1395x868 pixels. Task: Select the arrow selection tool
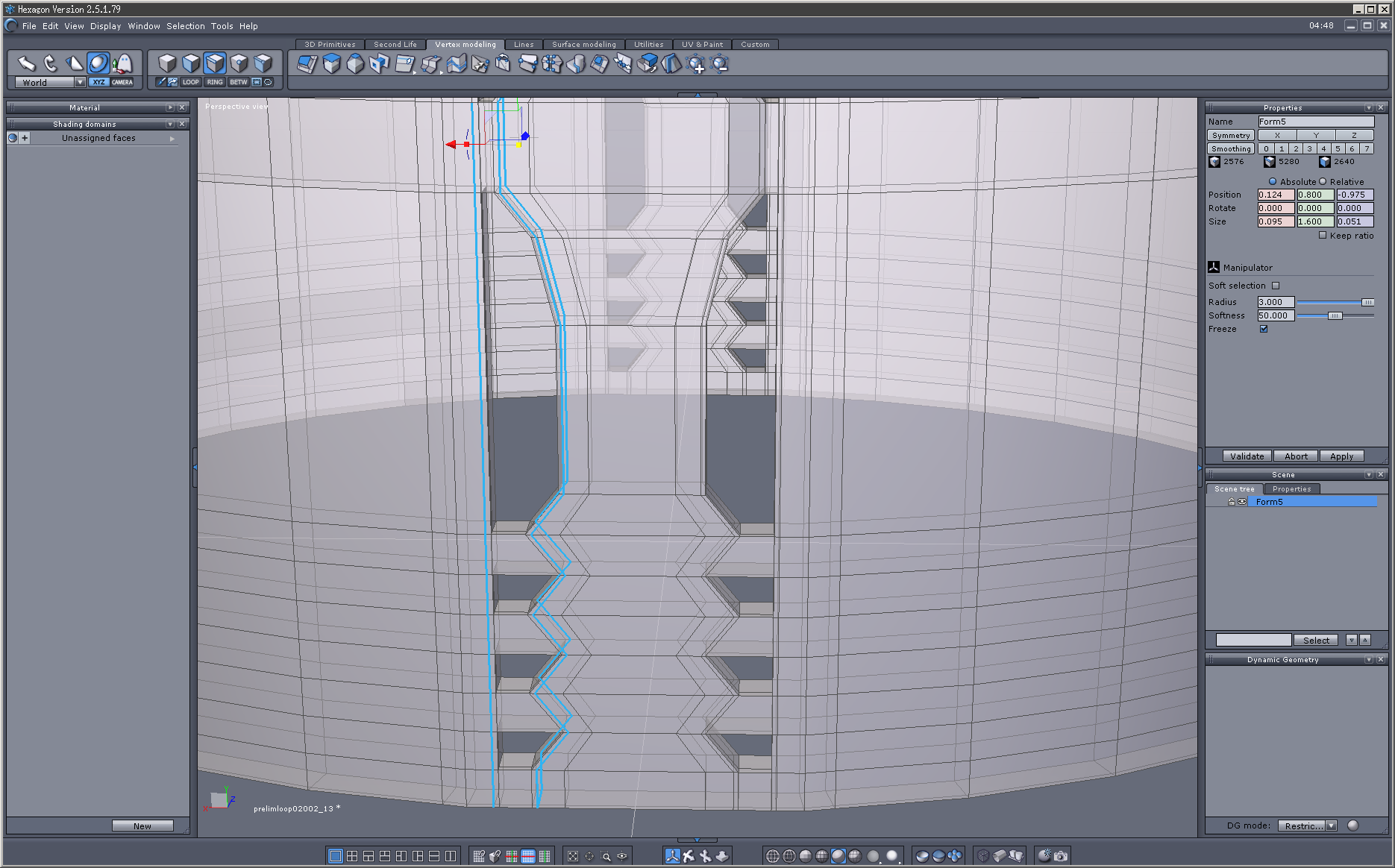click(x=27, y=63)
